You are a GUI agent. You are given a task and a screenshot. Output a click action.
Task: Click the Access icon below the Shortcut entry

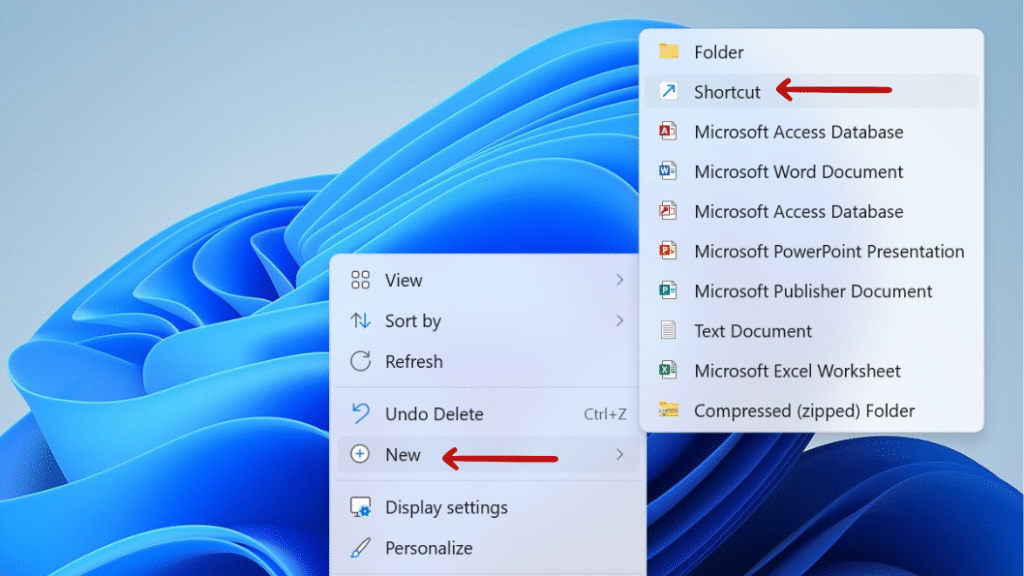click(667, 131)
